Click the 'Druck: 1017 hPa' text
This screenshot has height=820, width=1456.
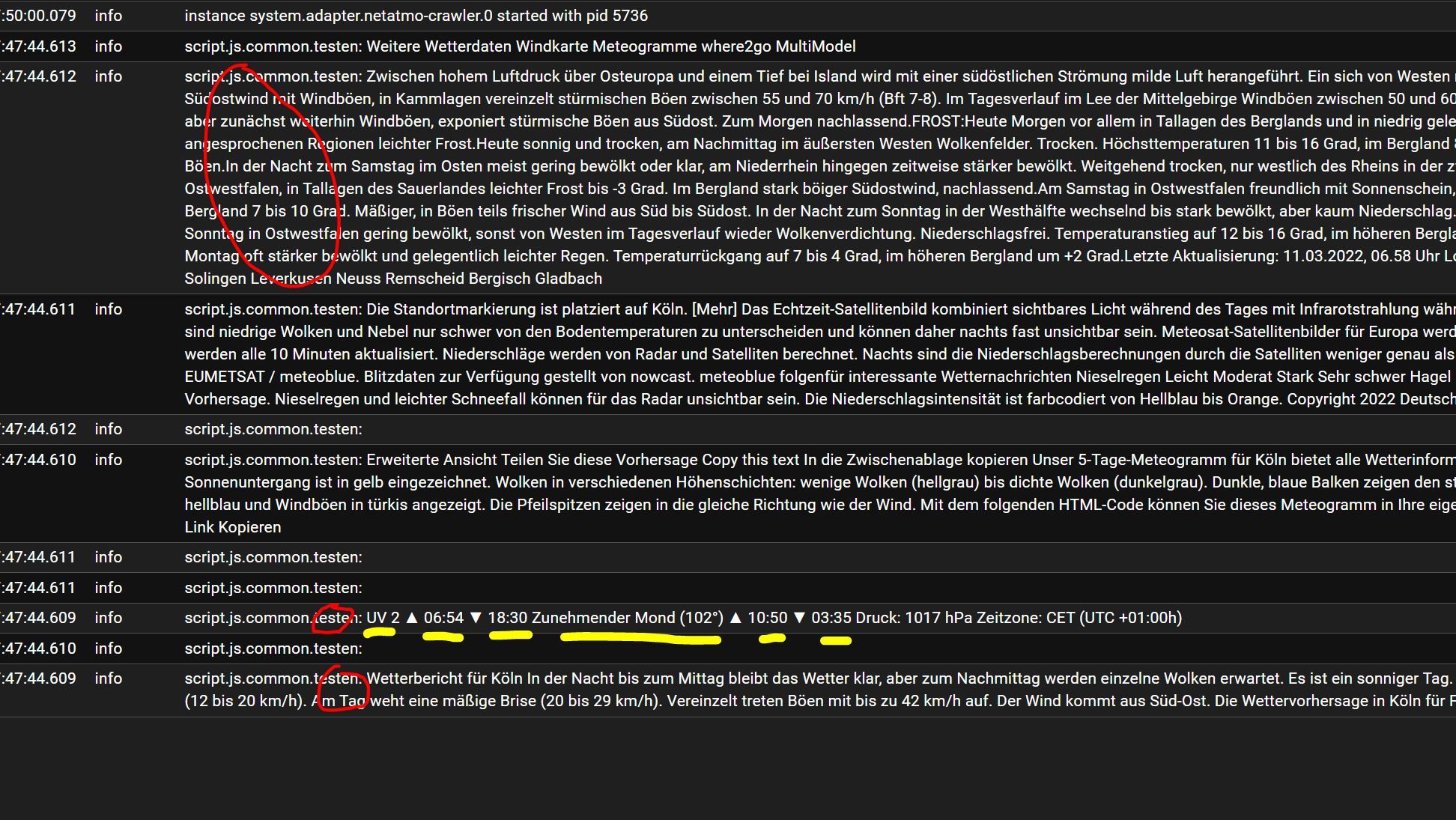tap(913, 618)
